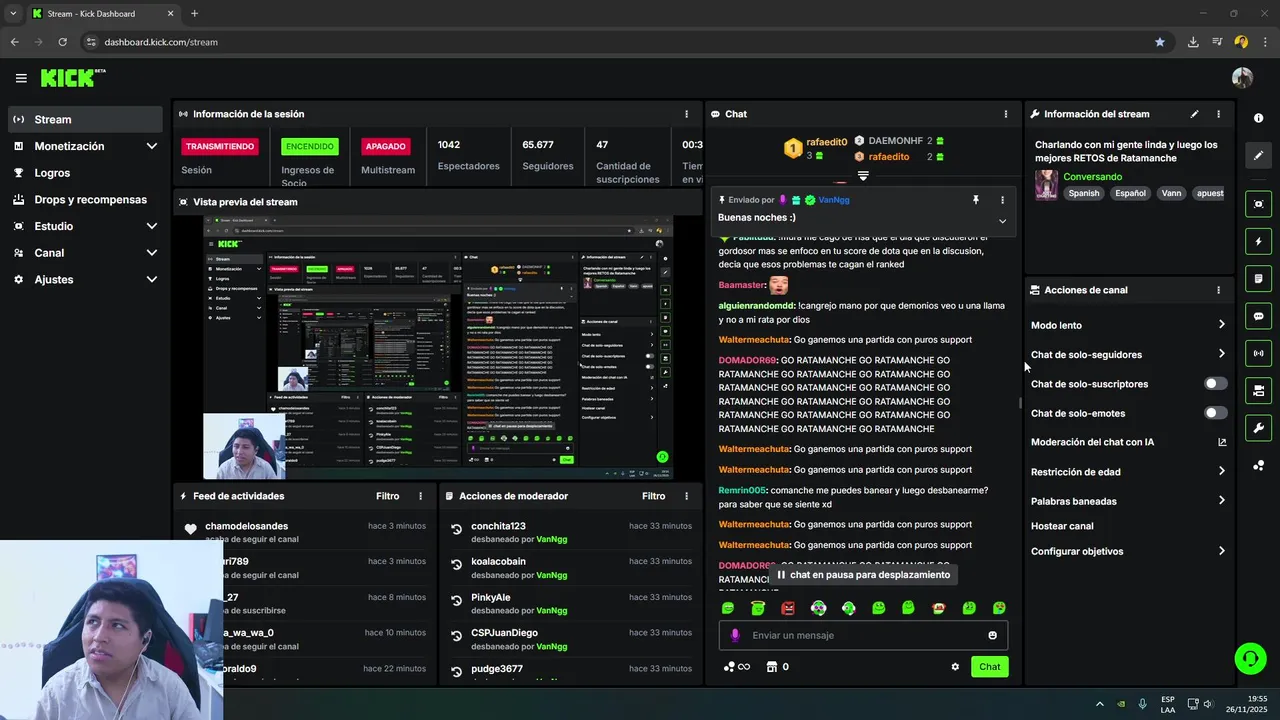The width and height of the screenshot is (1280, 720).
Task: Open chat settings gear icon
Action: click(955, 667)
